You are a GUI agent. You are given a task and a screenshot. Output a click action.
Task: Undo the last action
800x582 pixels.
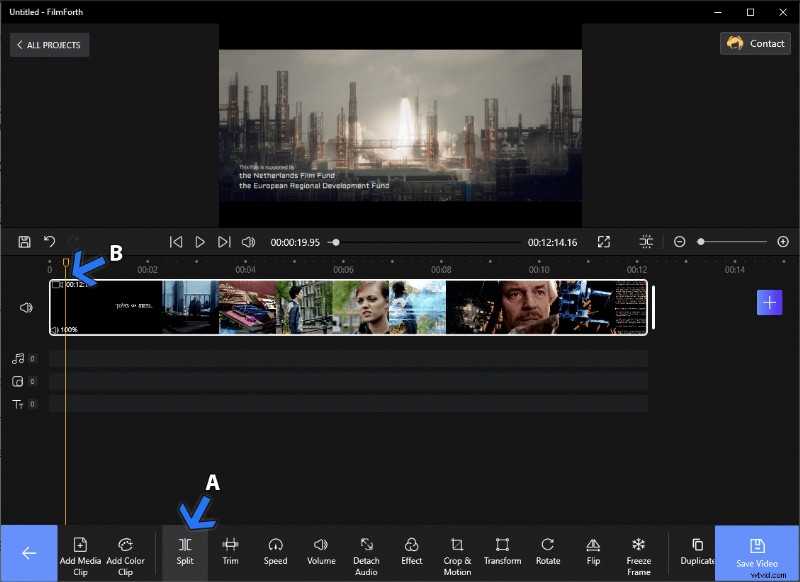[49, 241]
